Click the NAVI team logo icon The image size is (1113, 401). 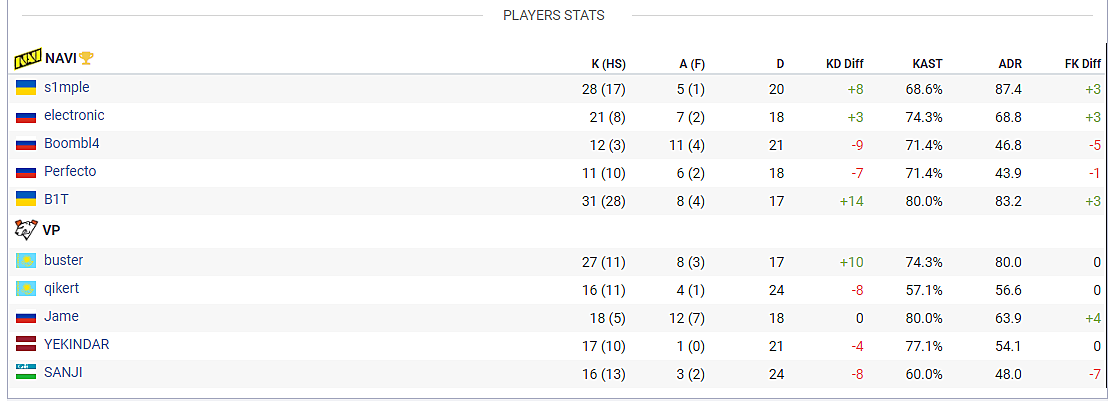pyautogui.click(x=28, y=59)
